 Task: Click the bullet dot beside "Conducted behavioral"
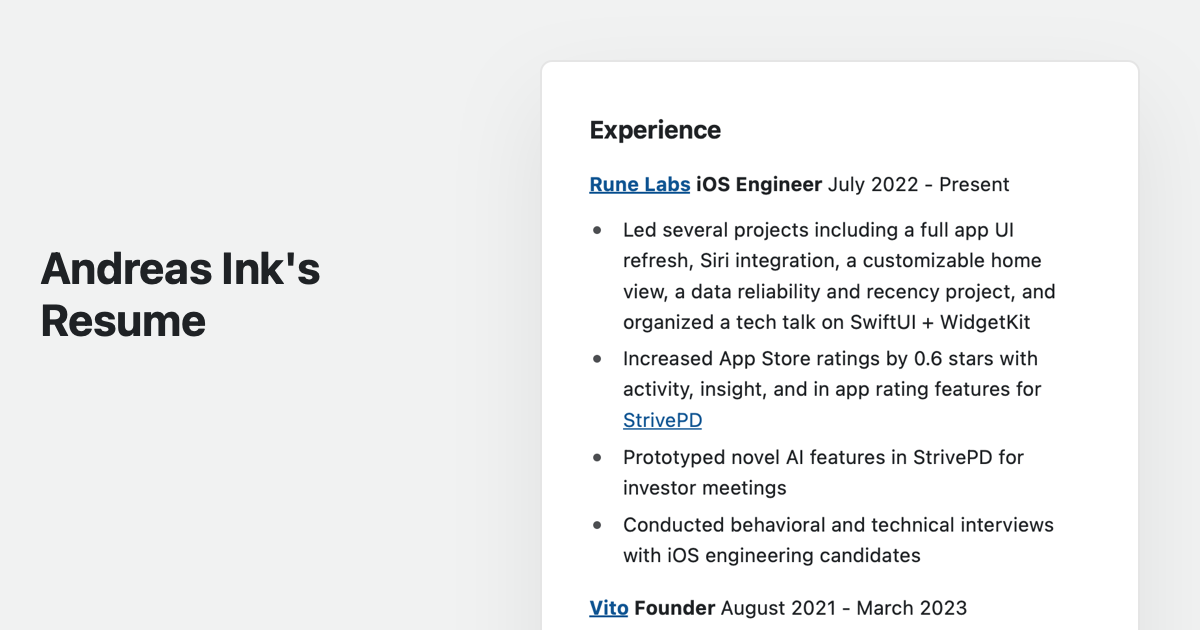598,525
